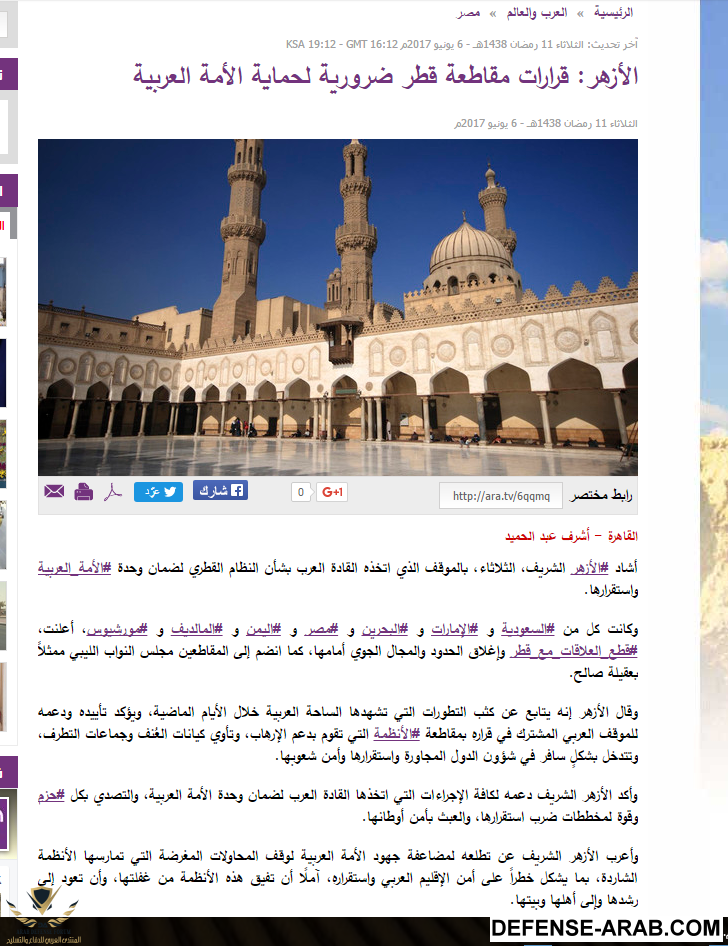Click the Google +1 button
Screen dimensions: 728x946
[332, 492]
